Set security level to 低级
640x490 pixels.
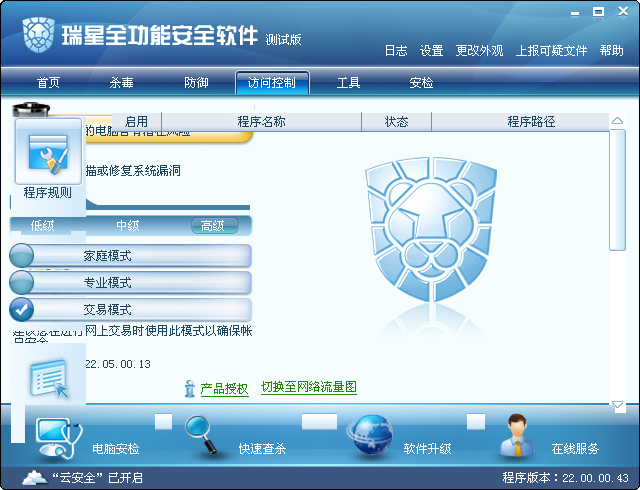coord(42,226)
